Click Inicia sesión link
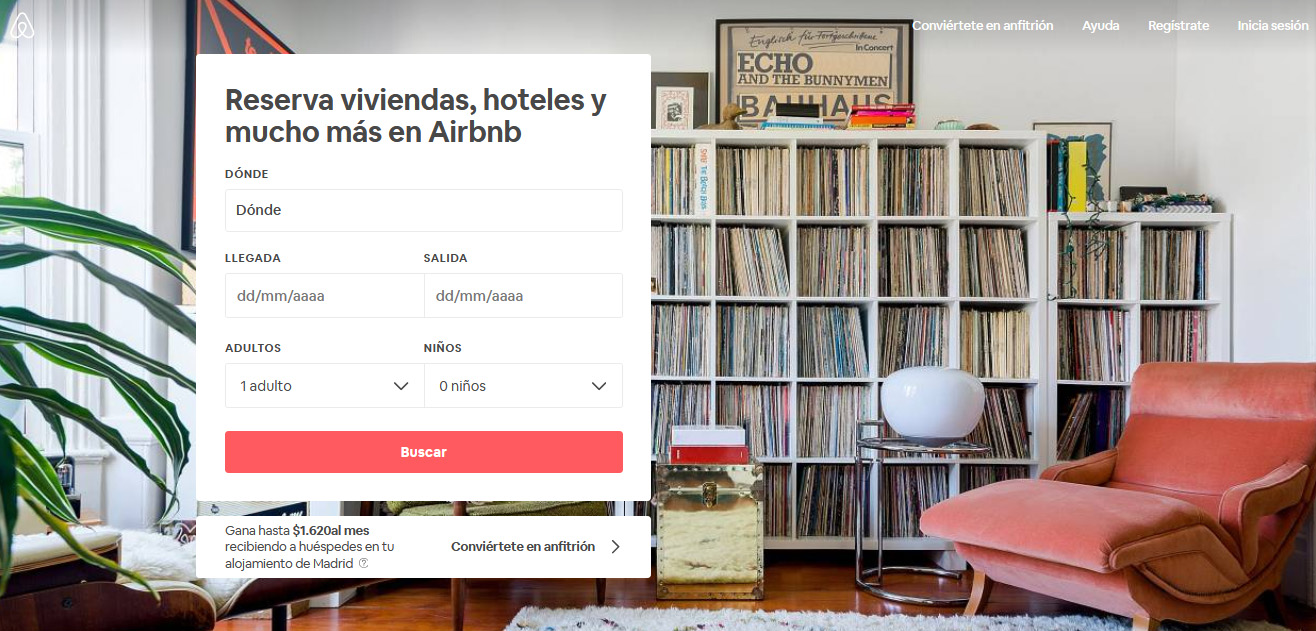Image resolution: width=1316 pixels, height=631 pixels. point(1272,26)
